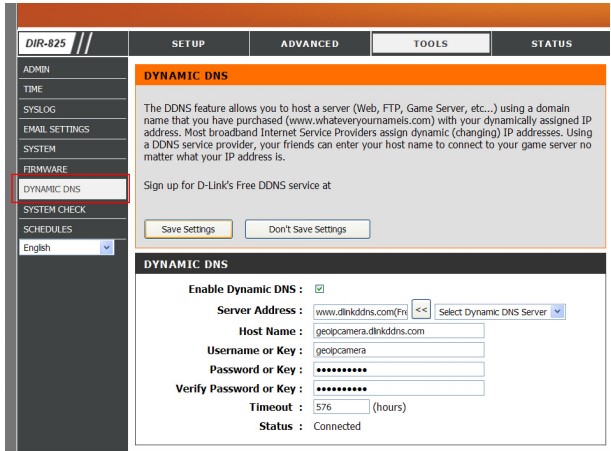This screenshot has height=451, width=611.
Task: Open SYSTEM sidebar page
Action: pyautogui.click(x=72, y=149)
